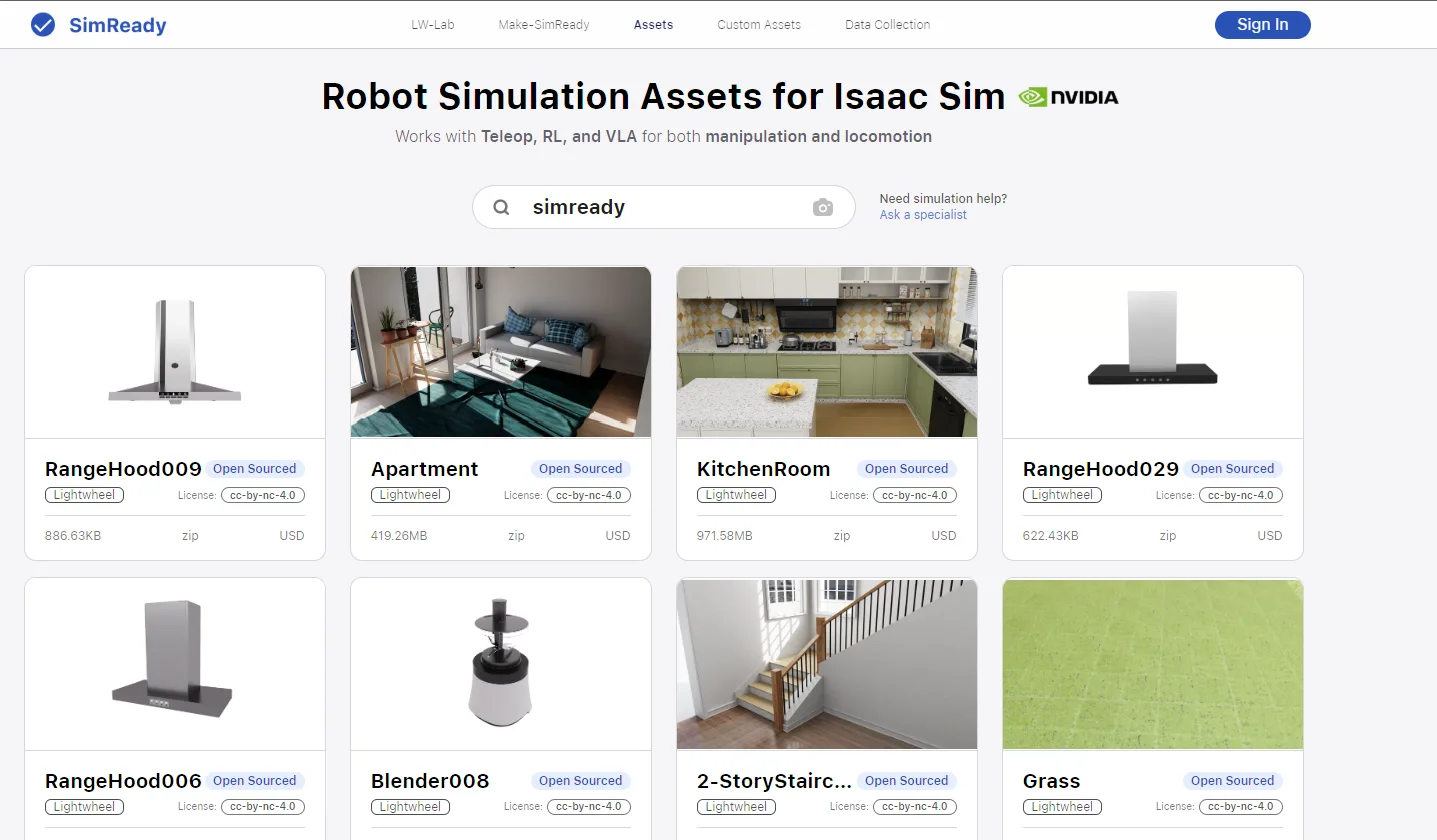The image size is (1437, 840).
Task: View the Grass texture thumbnail
Action: [x=1153, y=664]
